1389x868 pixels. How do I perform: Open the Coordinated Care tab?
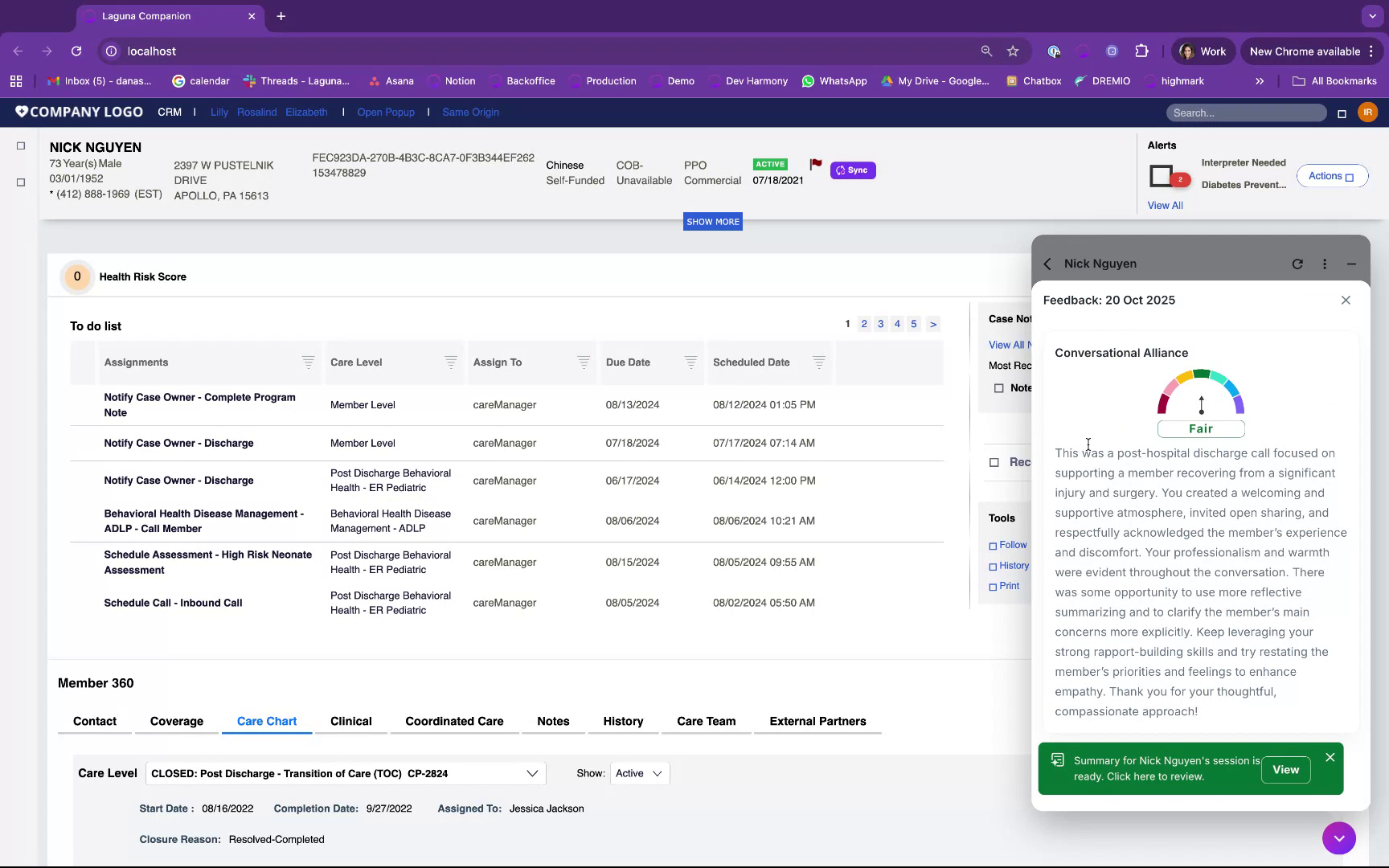[454, 721]
